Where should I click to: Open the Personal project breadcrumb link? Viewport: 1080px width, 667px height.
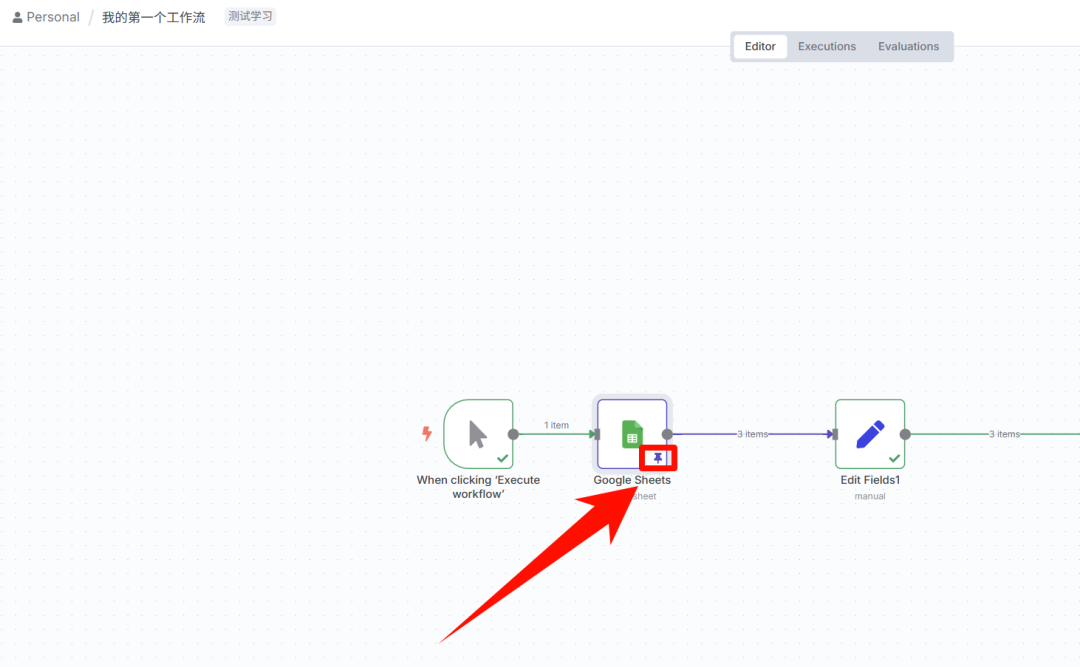tap(53, 17)
